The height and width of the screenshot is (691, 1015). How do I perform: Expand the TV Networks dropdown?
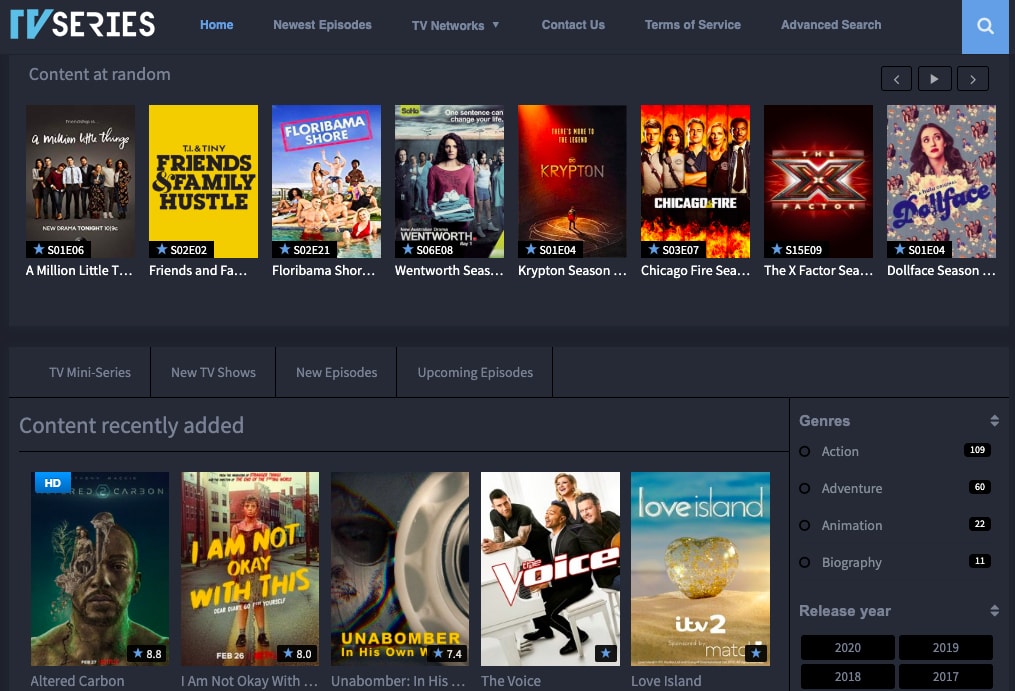click(x=456, y=25)
